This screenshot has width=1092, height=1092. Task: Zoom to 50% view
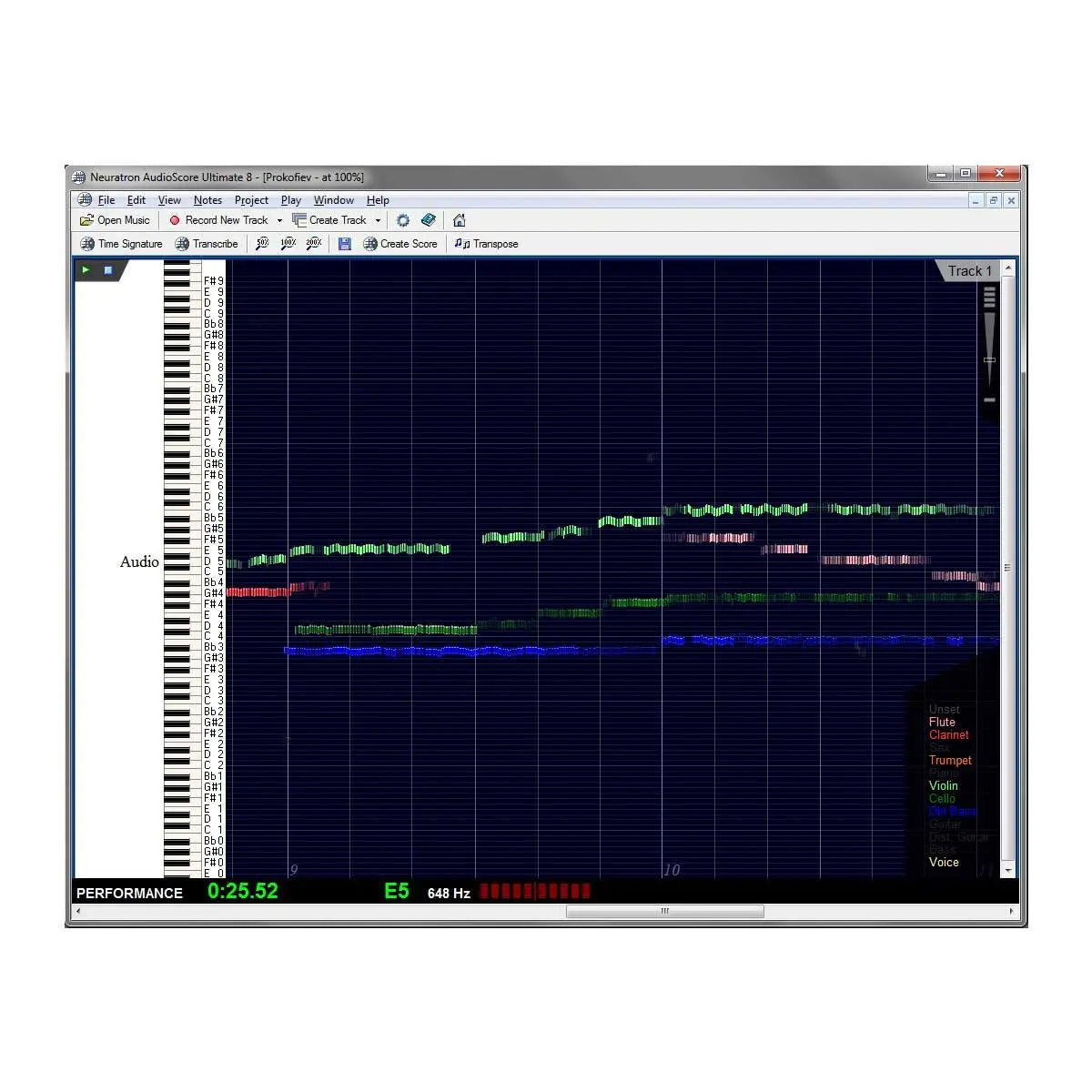point(262,243)
